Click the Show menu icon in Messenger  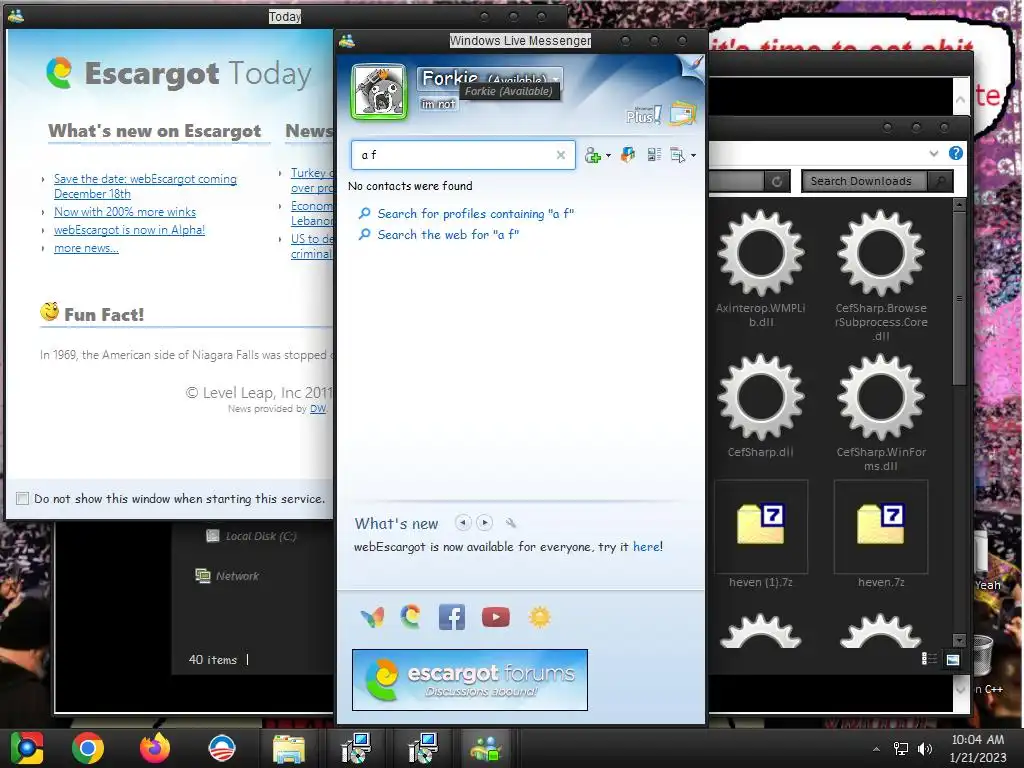678,155
